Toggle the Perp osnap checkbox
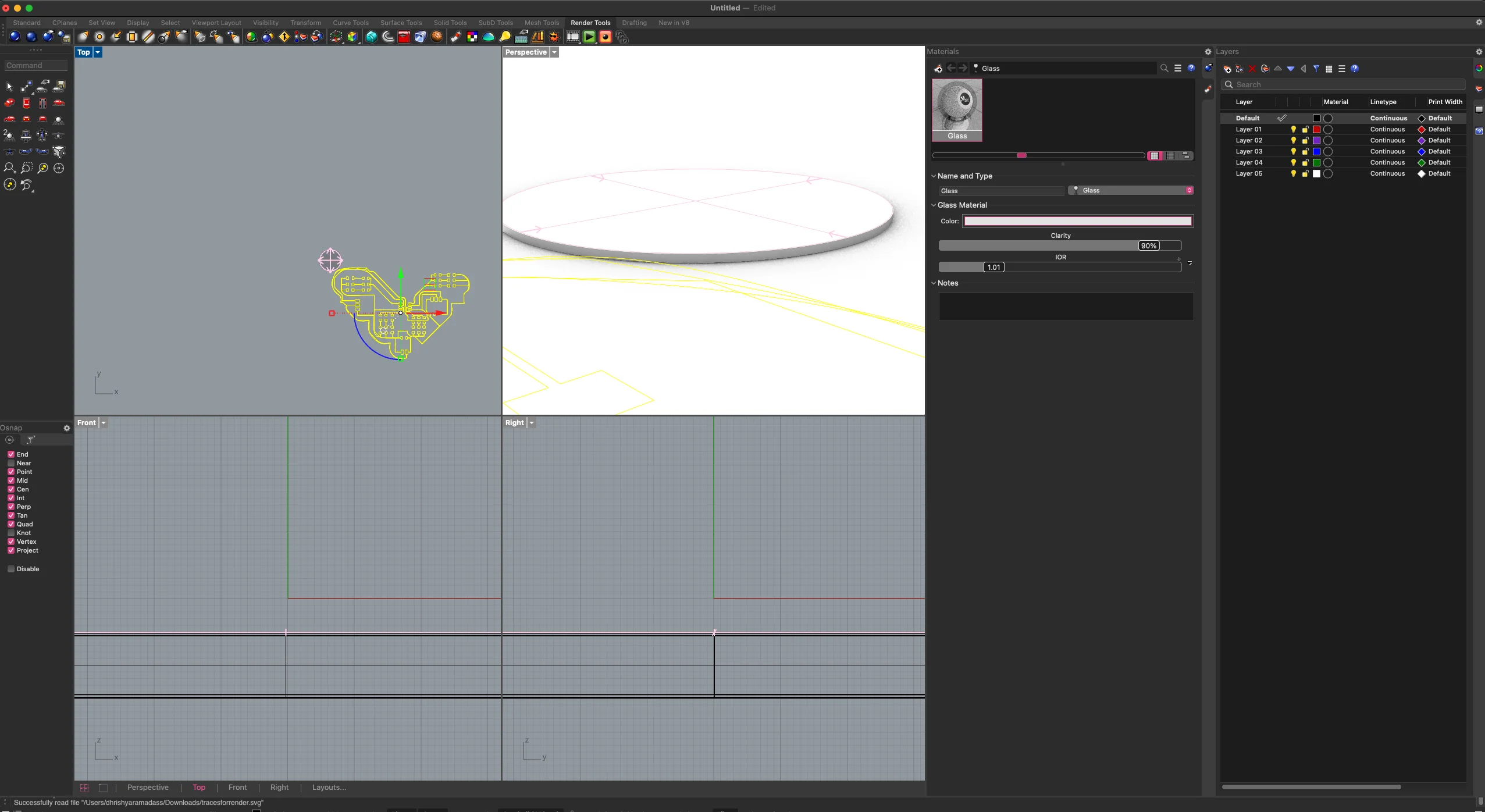 (x=11, y=507)
